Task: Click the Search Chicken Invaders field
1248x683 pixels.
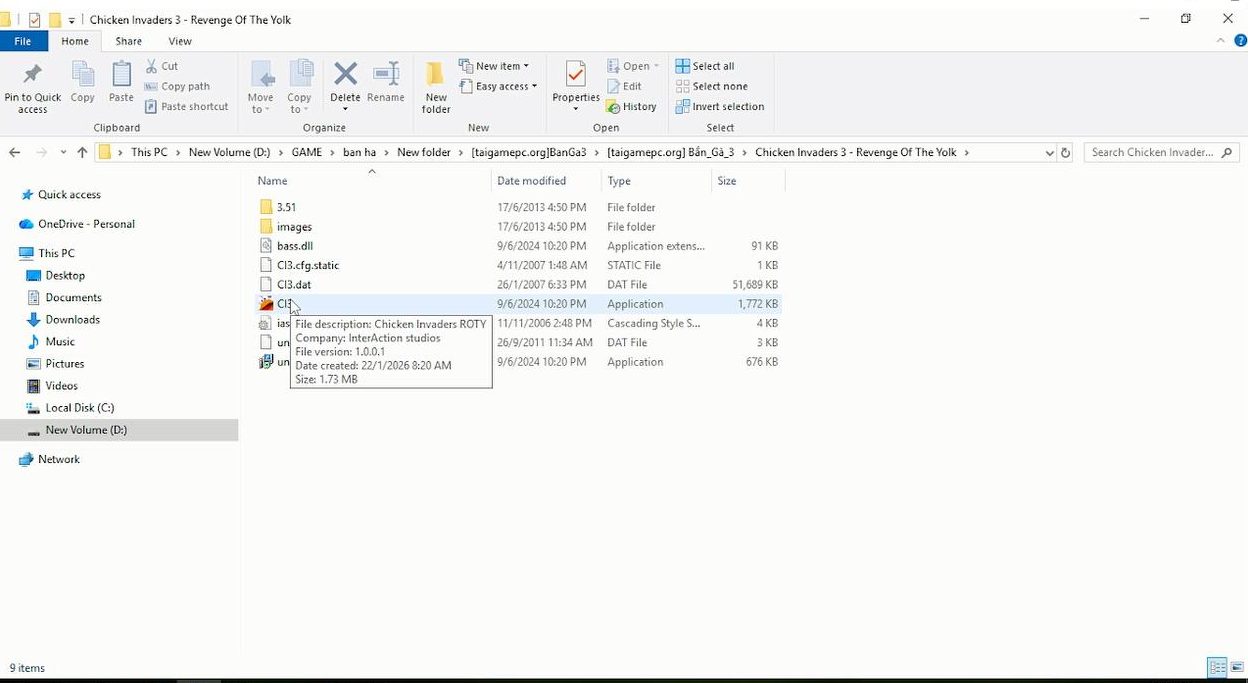Action: [1154, 153]
